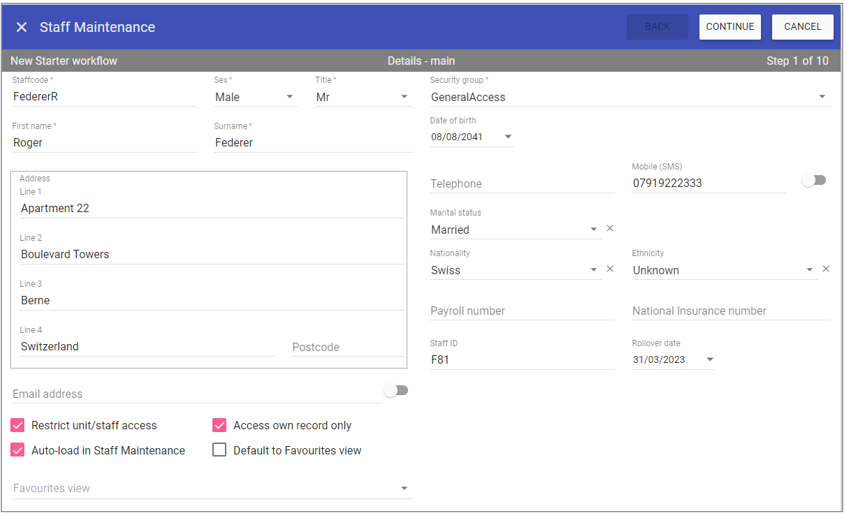Click the Staff ID field
Screen dimensions: 847x516
(522, 360)
